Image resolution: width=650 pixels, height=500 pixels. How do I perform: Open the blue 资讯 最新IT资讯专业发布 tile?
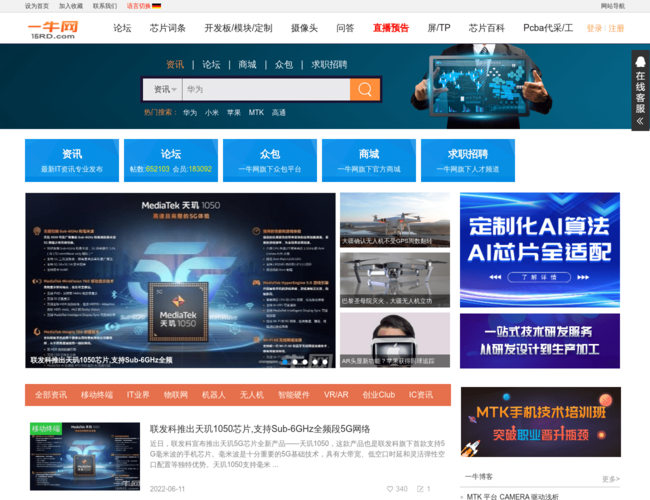pyautogui.click(x=72, y=160)
